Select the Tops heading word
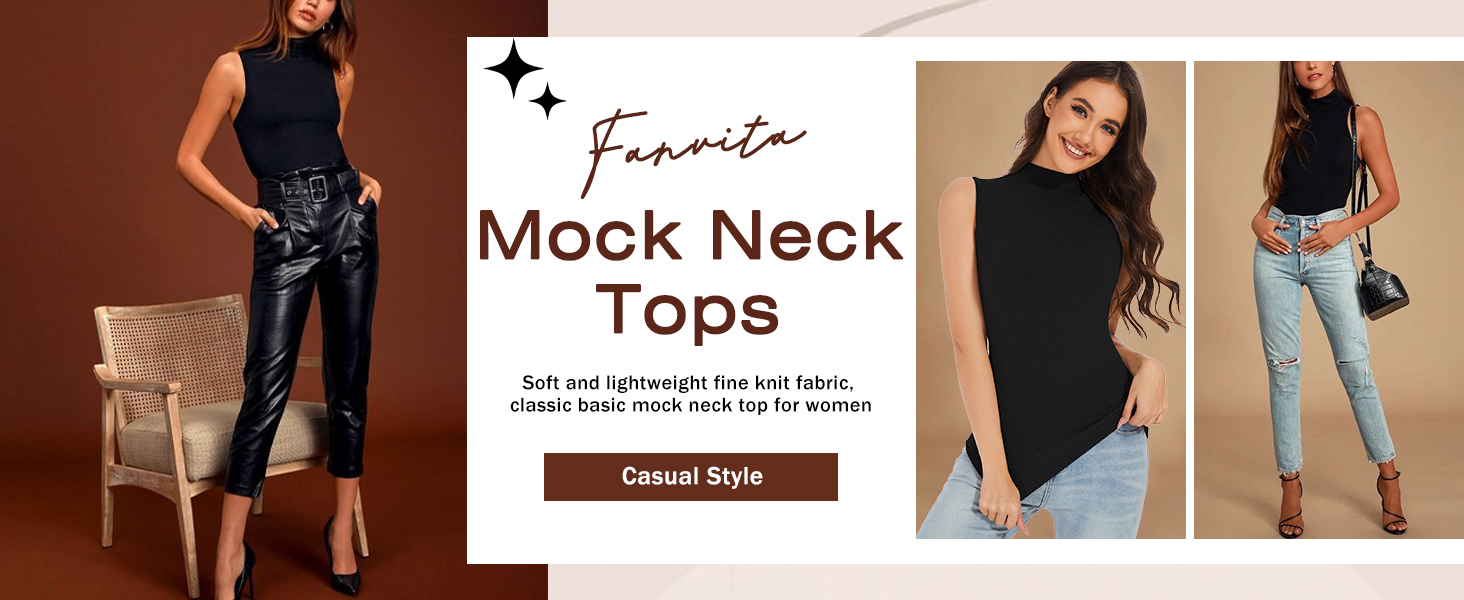The image size is (1464, 600). pos(689,310)
